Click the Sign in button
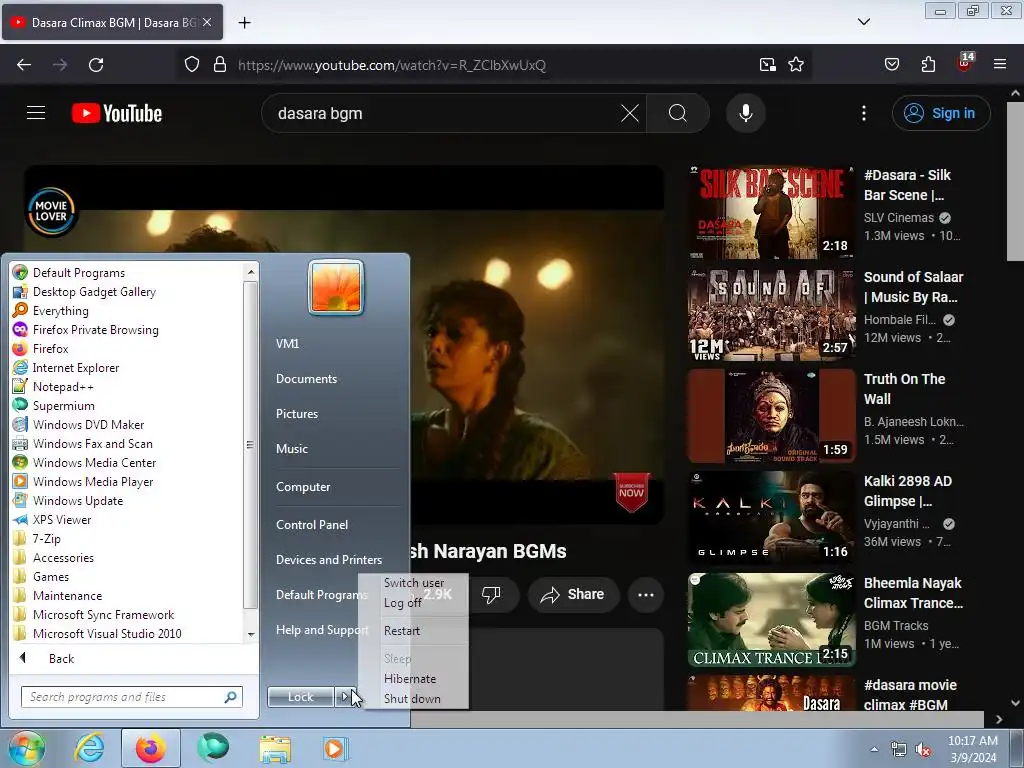The width and height of the screenshot is (1024, 768). tap(941, 113)
